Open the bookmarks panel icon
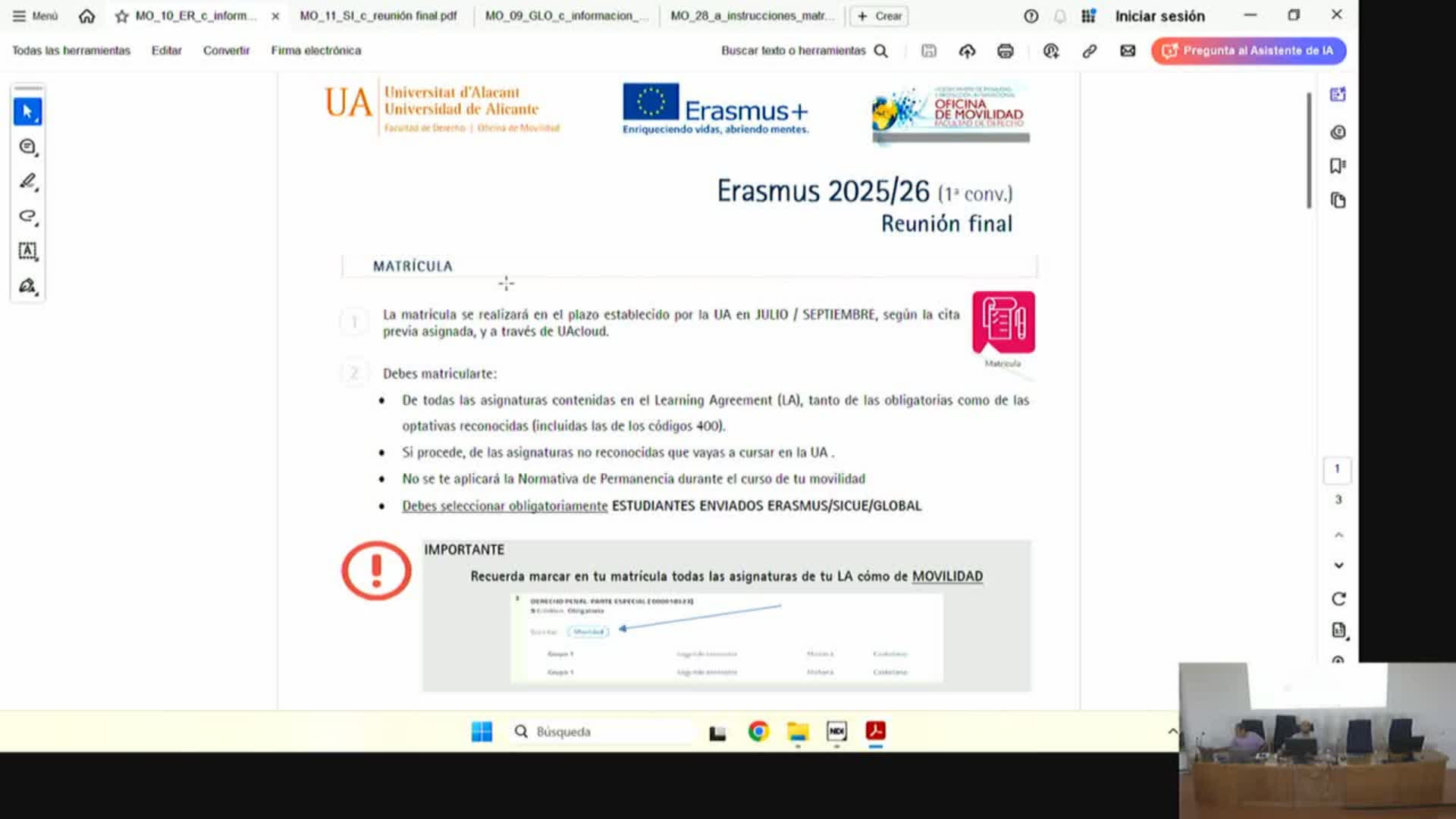This screenshot has width=1456, height=819. click(1338, 166)
